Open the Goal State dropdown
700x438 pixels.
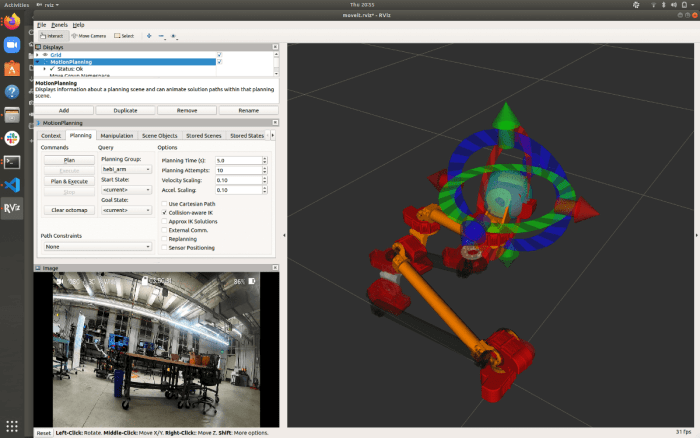click(x=126, y=210)
